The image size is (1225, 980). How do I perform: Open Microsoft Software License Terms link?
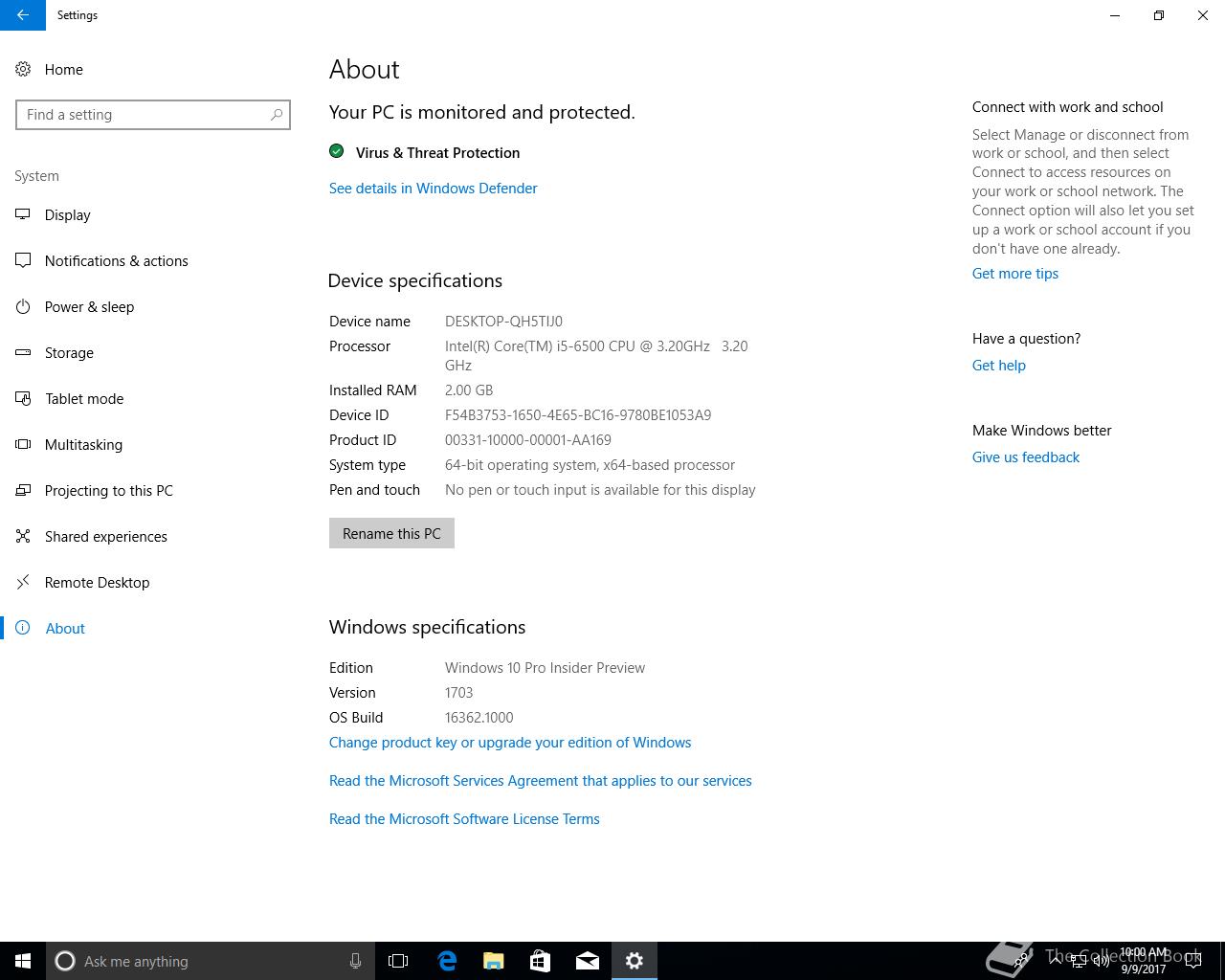pos(464,819)
